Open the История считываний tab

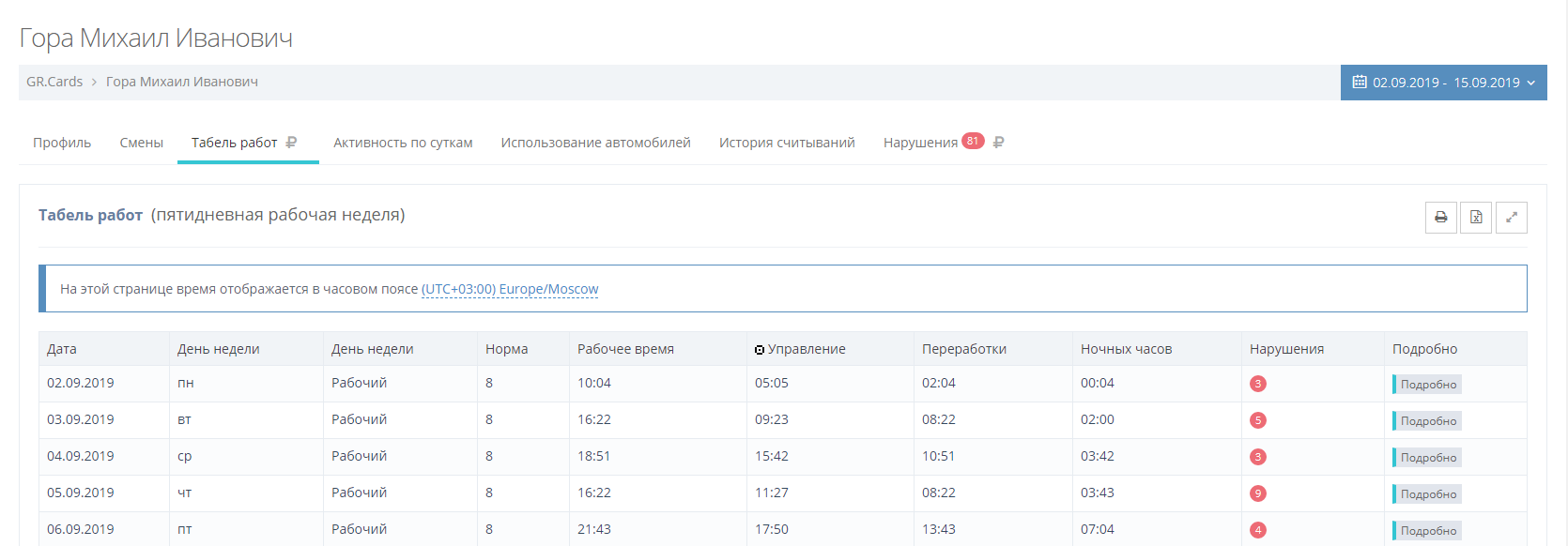tap(787, 143)
